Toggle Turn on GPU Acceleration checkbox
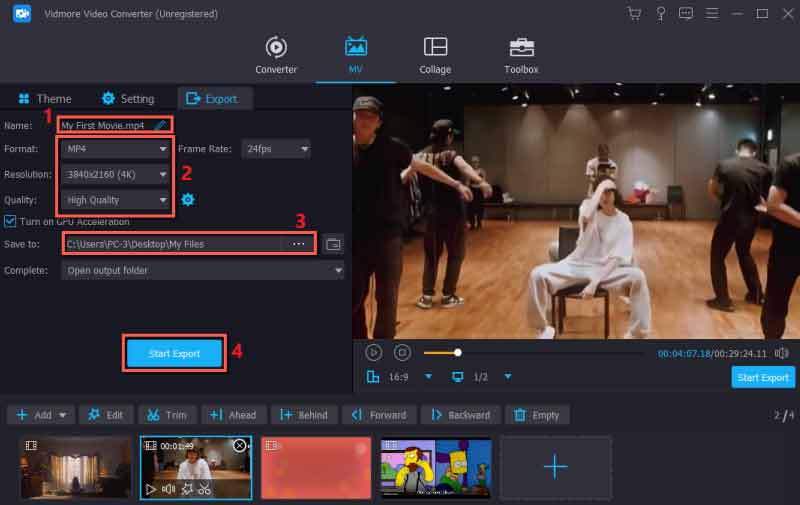This screenshot has height=505, width=800. [x=10, y=221]
